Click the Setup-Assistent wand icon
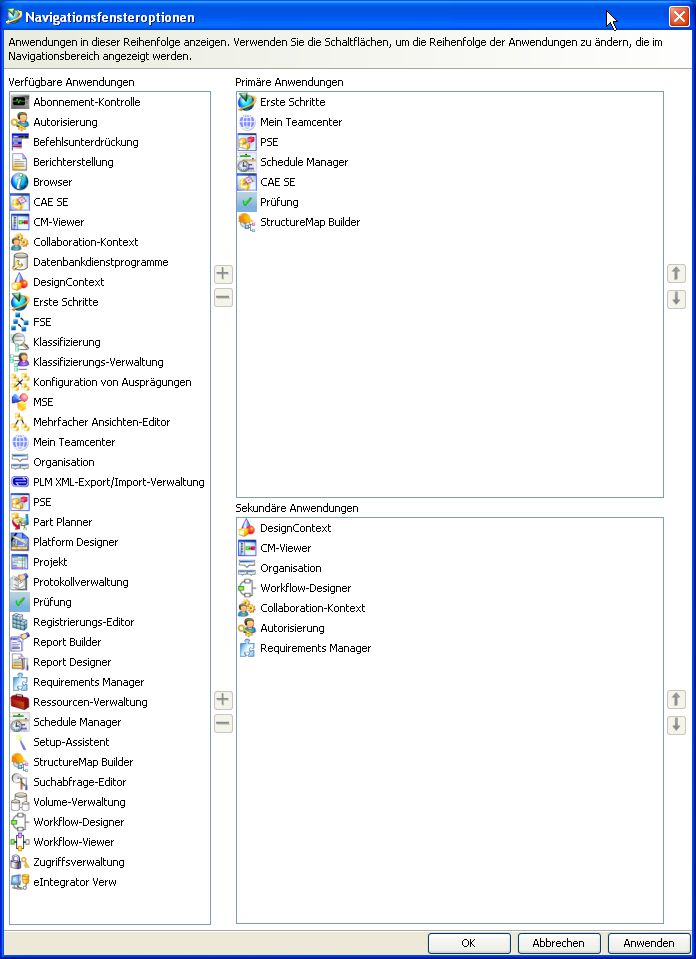Viewport: 696px width, 959px height. (20, 742)
